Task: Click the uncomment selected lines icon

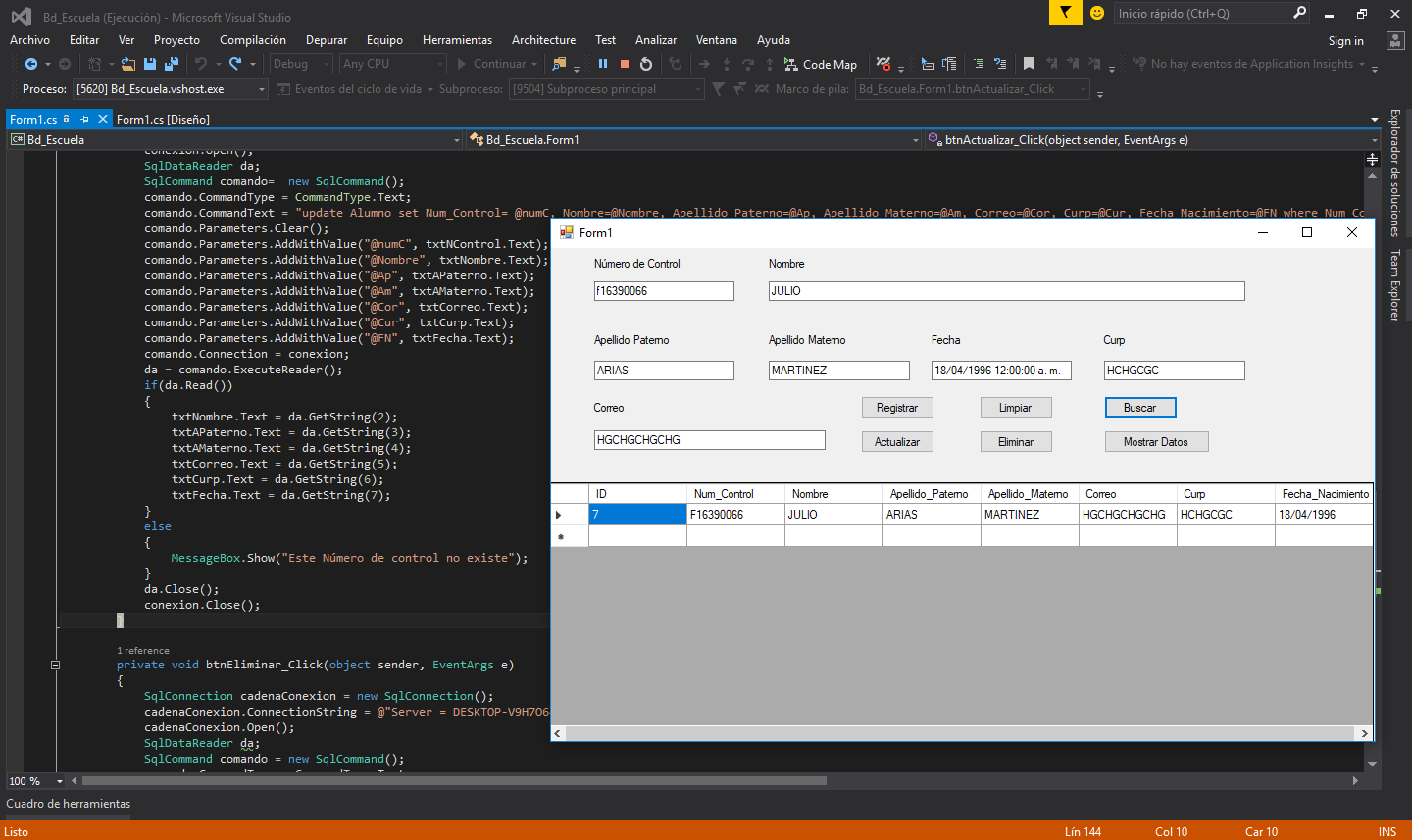Action: coord(1000,64)
